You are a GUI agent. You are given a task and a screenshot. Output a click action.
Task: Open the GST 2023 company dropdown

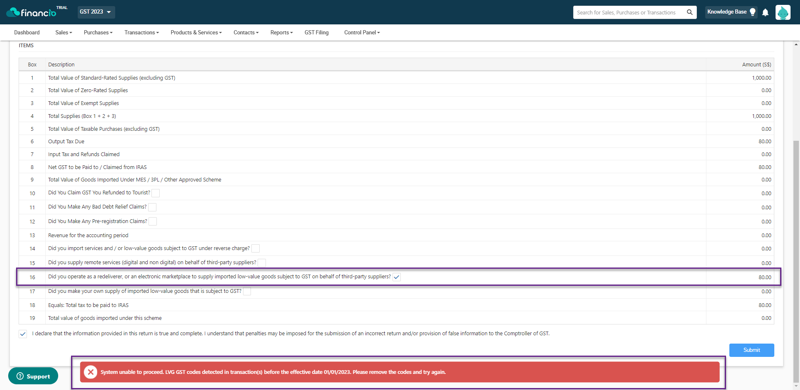96,12
